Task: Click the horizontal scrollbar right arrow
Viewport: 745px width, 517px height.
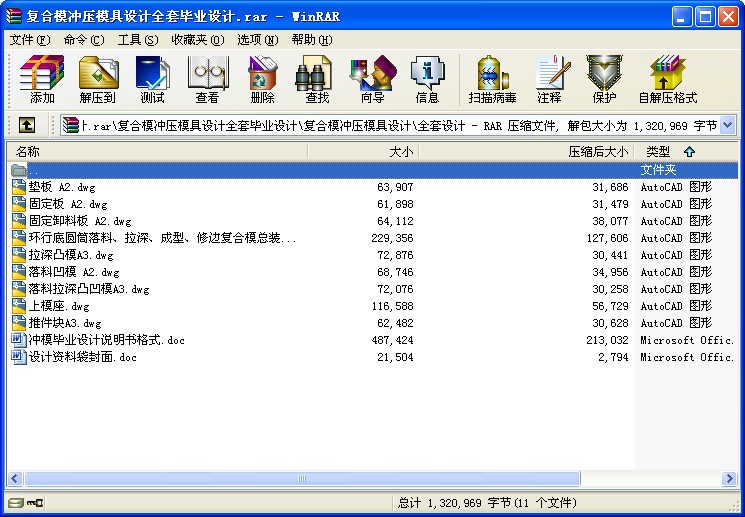Action: pyautogui.click(x=730, y=479)
